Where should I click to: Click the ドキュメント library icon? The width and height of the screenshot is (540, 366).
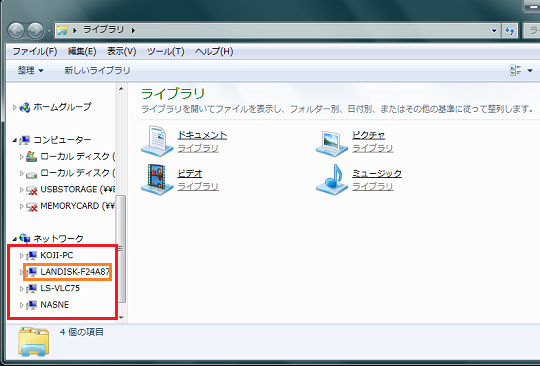pos(157,141)
